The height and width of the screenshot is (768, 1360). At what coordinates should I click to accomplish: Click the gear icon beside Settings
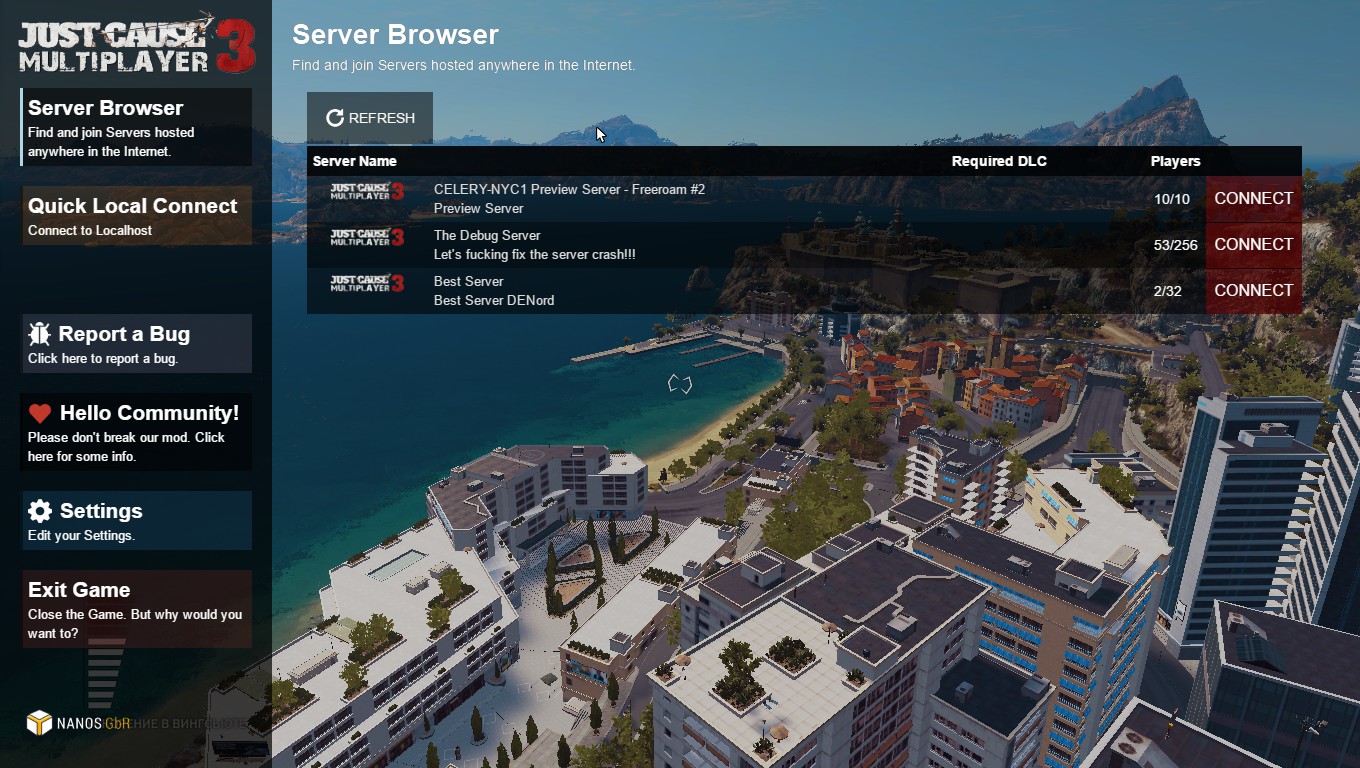40,511
